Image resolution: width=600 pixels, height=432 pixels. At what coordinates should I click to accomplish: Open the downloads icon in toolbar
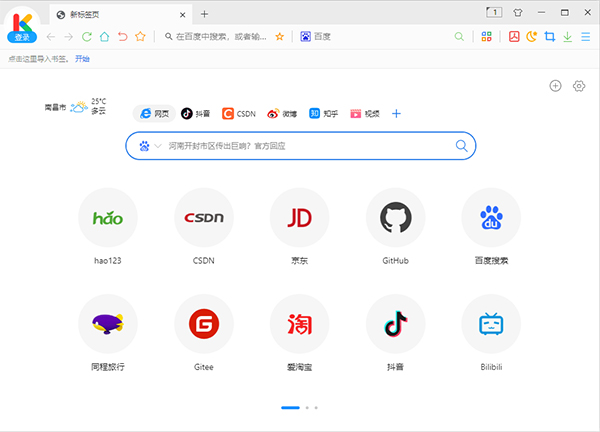[x=567, y=37]
